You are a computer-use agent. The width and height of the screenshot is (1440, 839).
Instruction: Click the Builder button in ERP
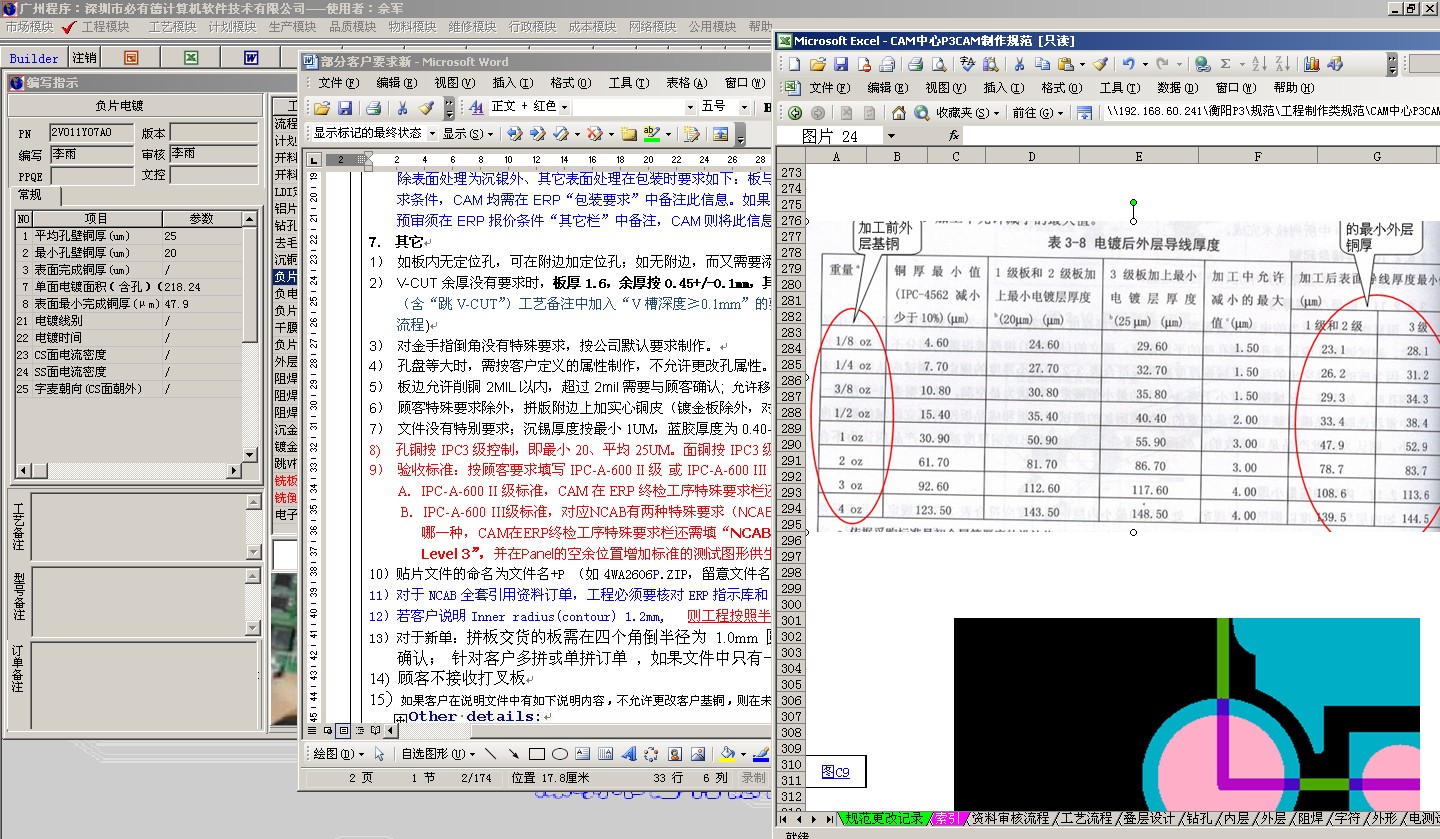(35, 58)
